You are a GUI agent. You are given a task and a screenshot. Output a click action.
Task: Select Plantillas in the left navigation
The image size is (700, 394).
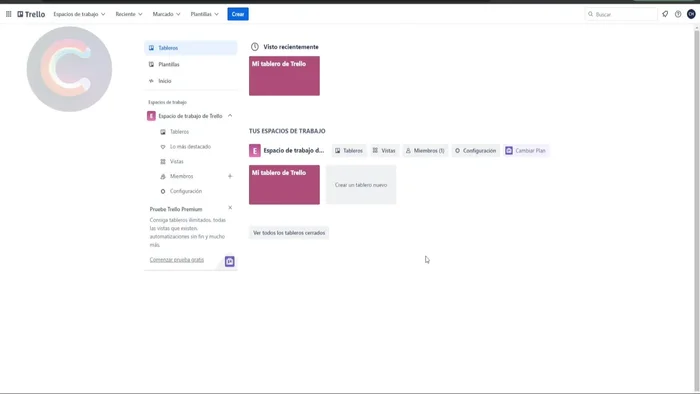(191, 64)
